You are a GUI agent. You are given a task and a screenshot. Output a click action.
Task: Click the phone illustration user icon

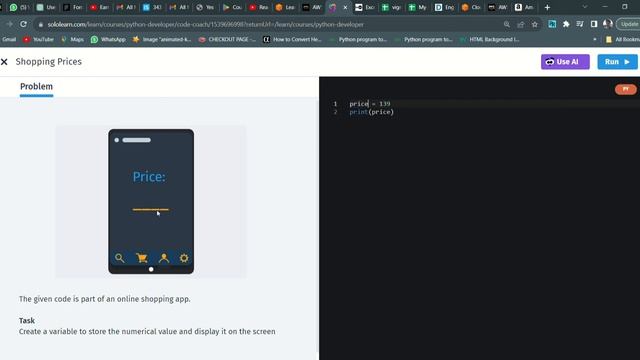(x=164, y=258)
